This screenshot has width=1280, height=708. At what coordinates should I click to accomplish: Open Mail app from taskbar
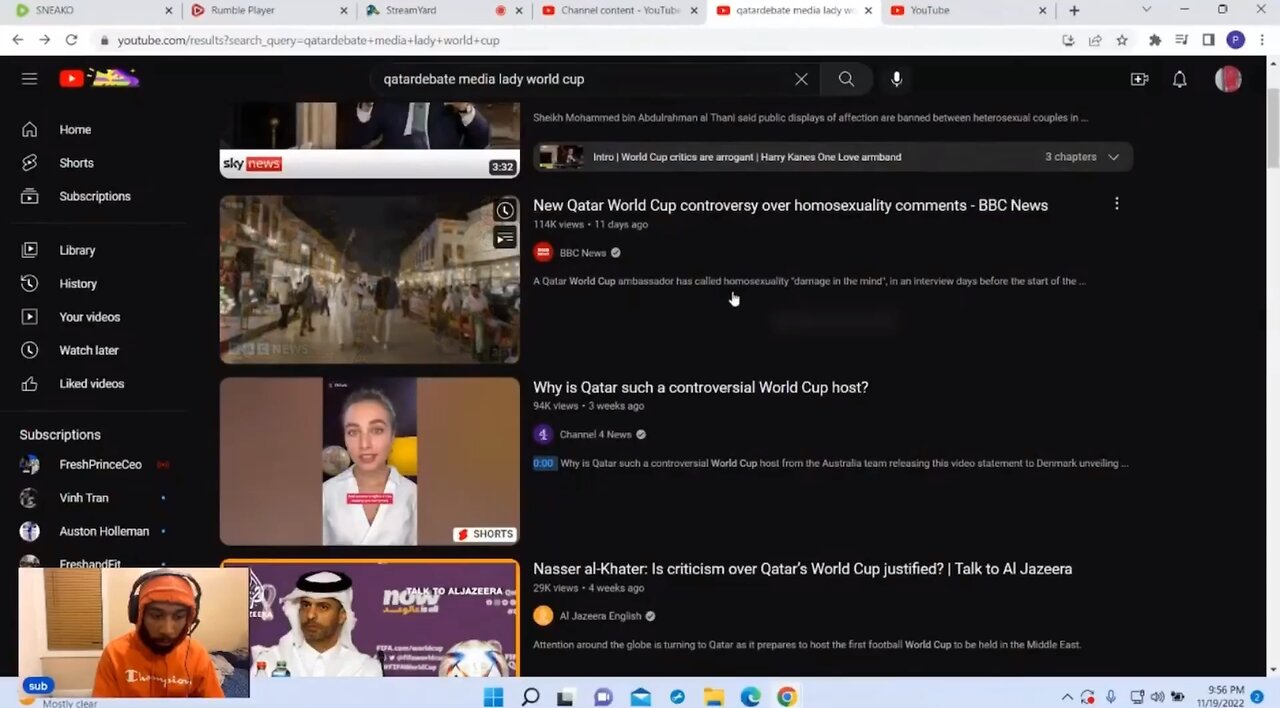click(x=640, y=696)
